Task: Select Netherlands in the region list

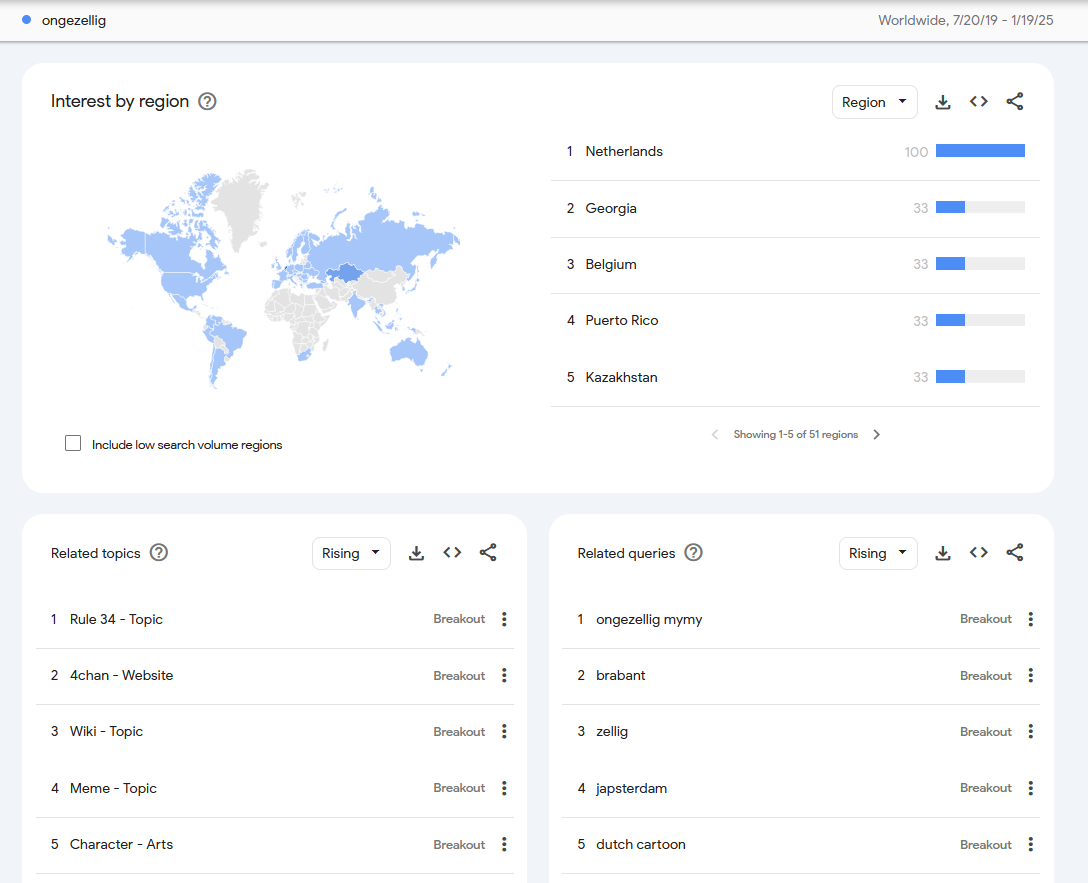Action: click(x=624, y=152)
